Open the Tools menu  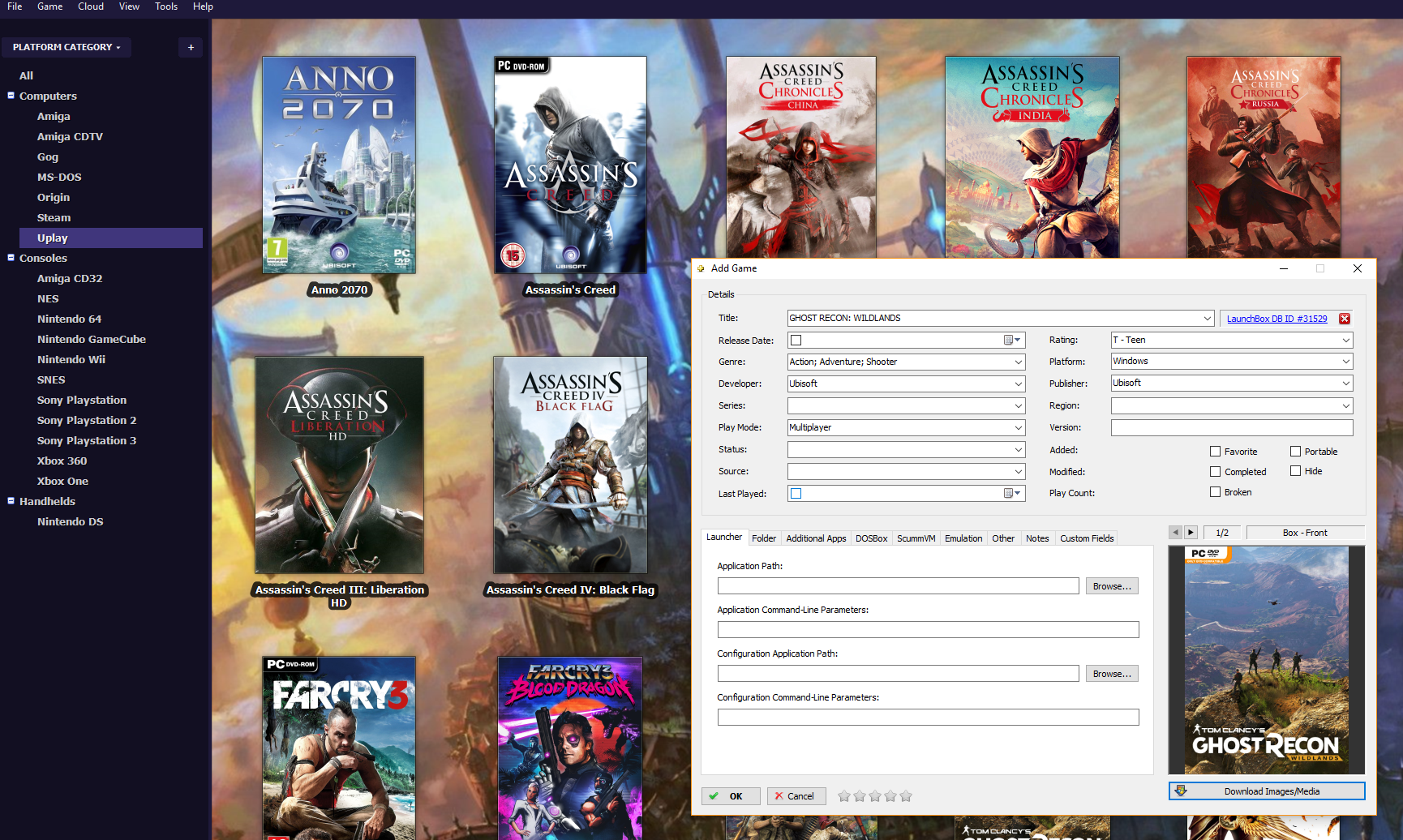[x=166, y=6]
